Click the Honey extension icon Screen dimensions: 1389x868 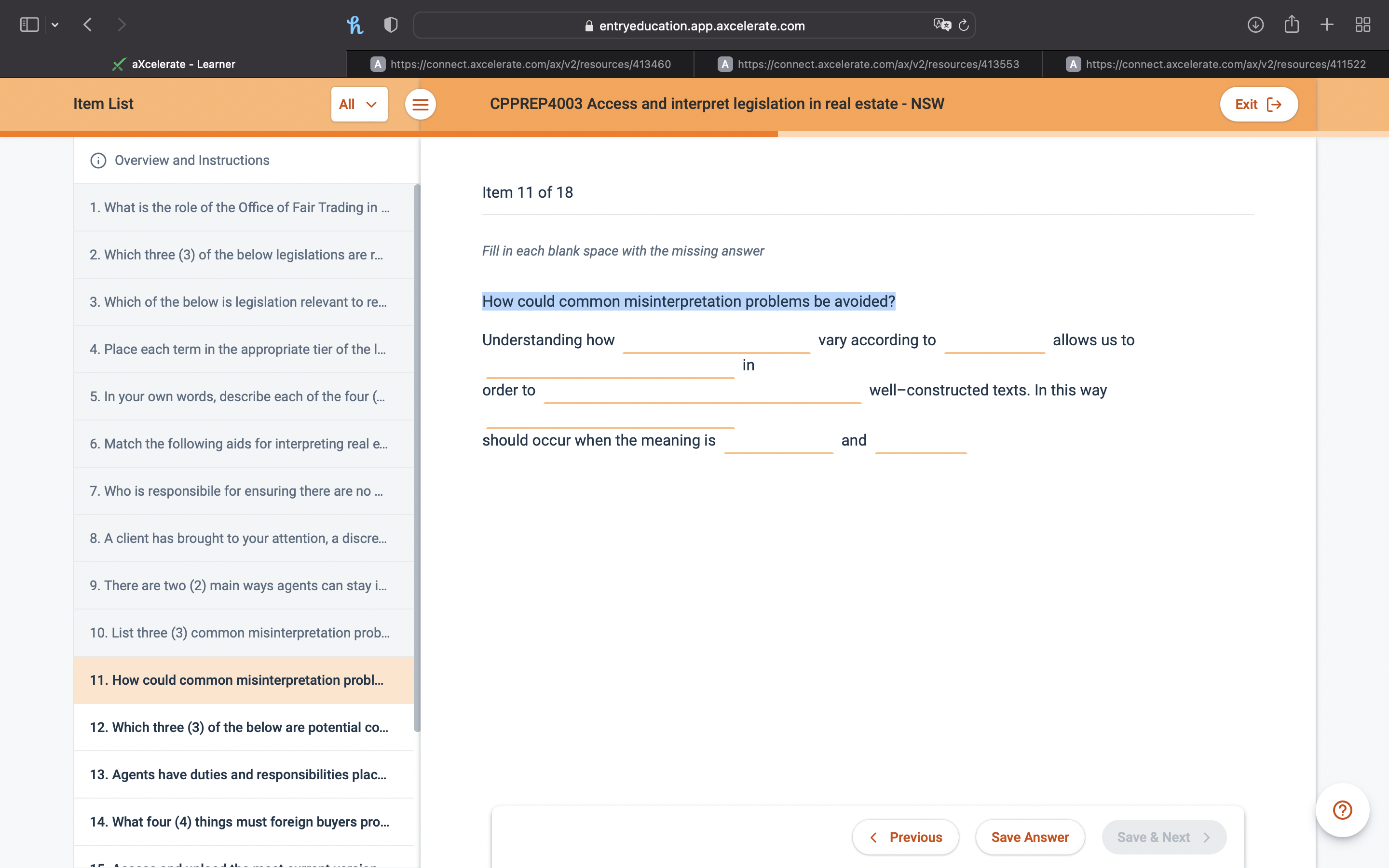(x=354, y=25)
